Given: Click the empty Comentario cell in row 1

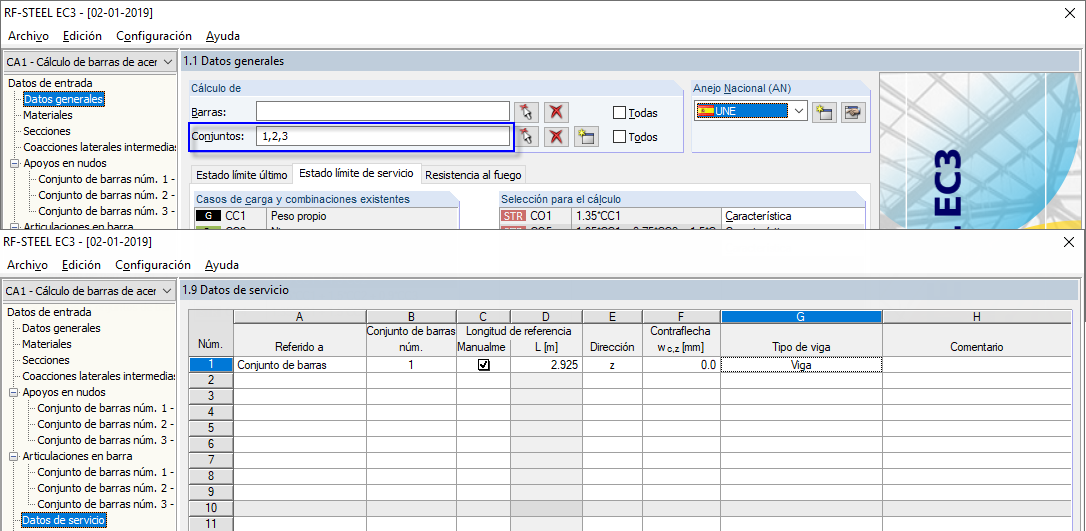Looking at the screenshot, I should [x=977, y=364].
